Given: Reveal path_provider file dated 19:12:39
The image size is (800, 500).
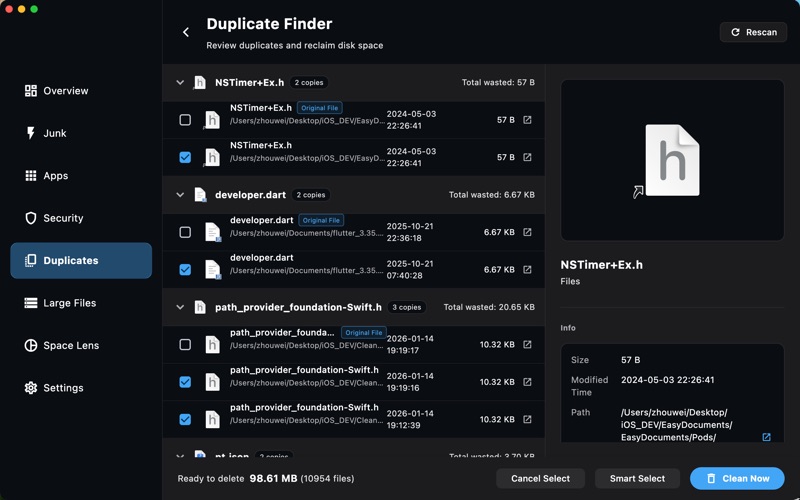Looking at the screenshot, I should click(x=527, y=419).
